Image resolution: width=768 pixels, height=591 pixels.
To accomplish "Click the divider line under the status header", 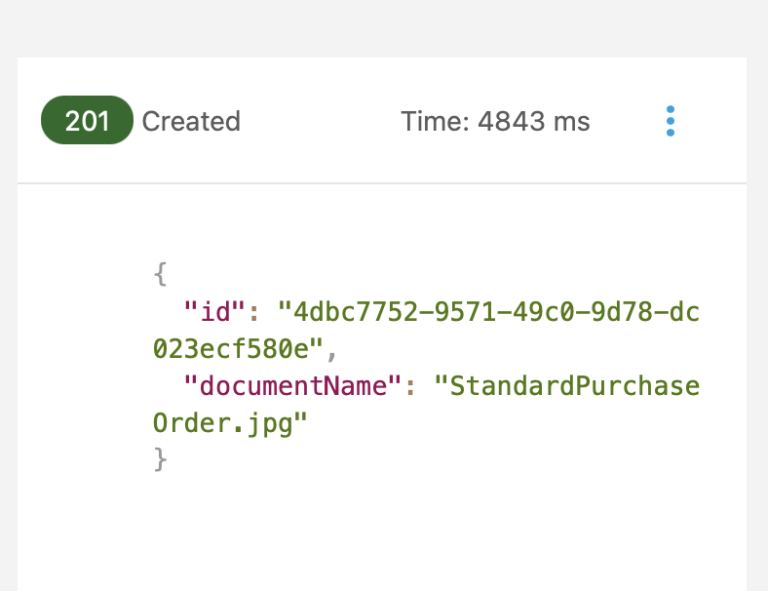I will click(380, 183).
